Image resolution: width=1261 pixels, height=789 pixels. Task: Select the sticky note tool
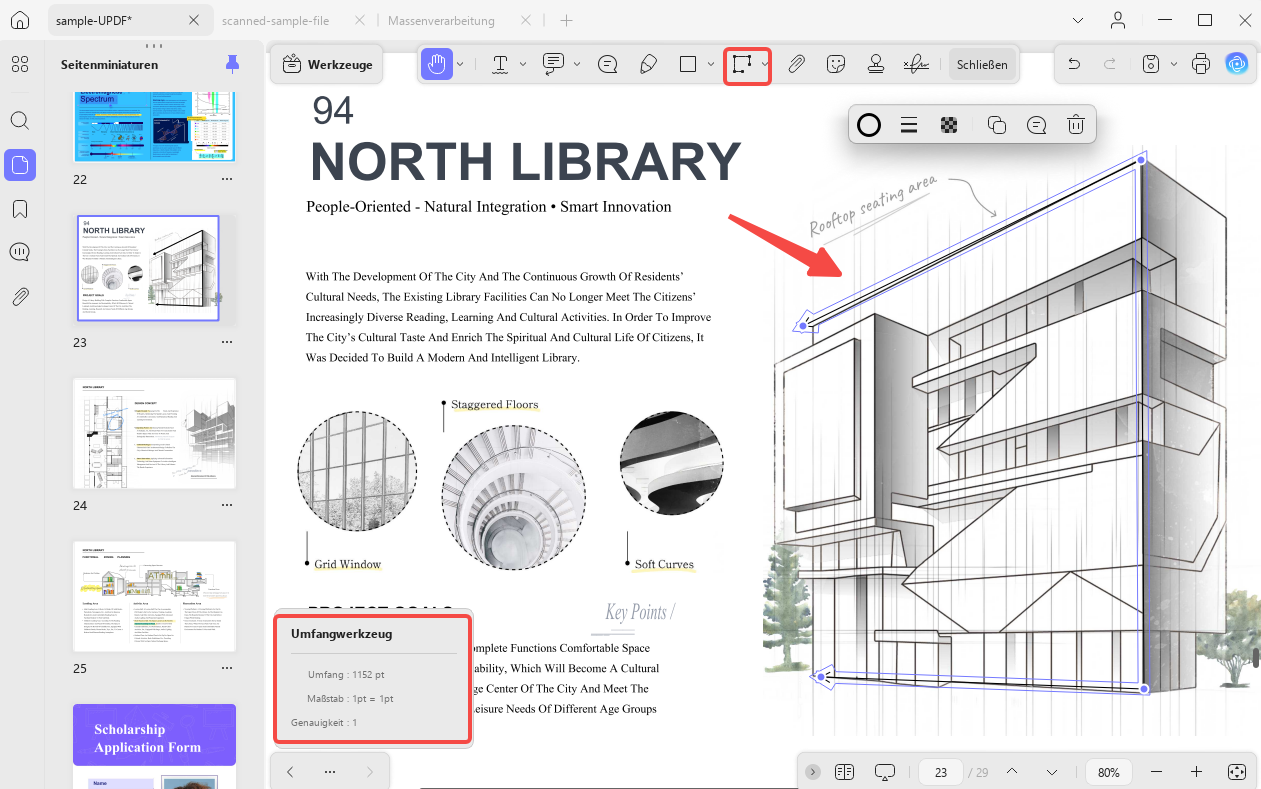607,64
